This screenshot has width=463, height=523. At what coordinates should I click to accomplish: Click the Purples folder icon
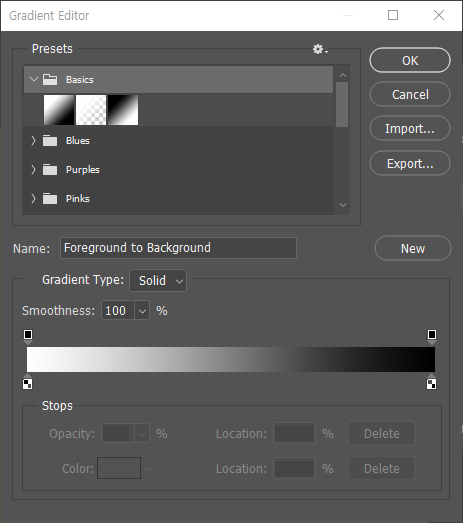coord(50,169)
